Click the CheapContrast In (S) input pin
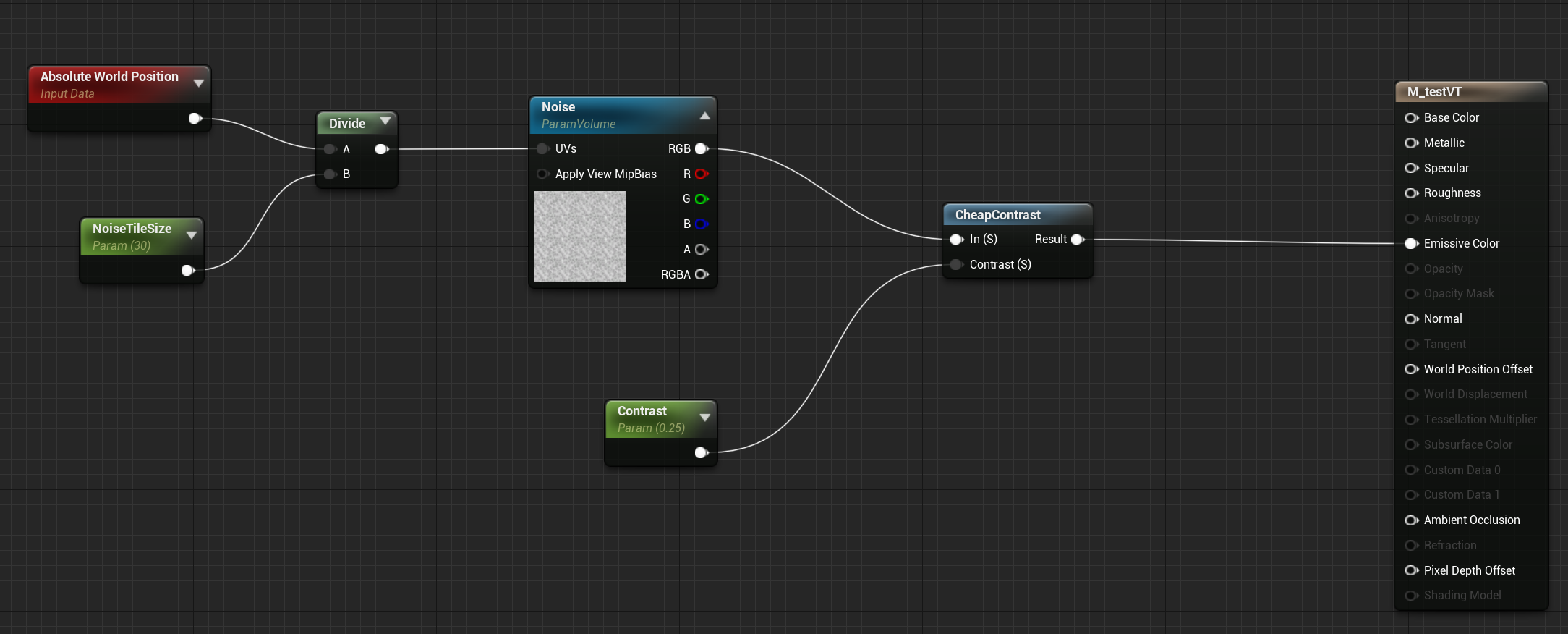1568x634 pixels. pyautogui.click(x=957, y=240)
